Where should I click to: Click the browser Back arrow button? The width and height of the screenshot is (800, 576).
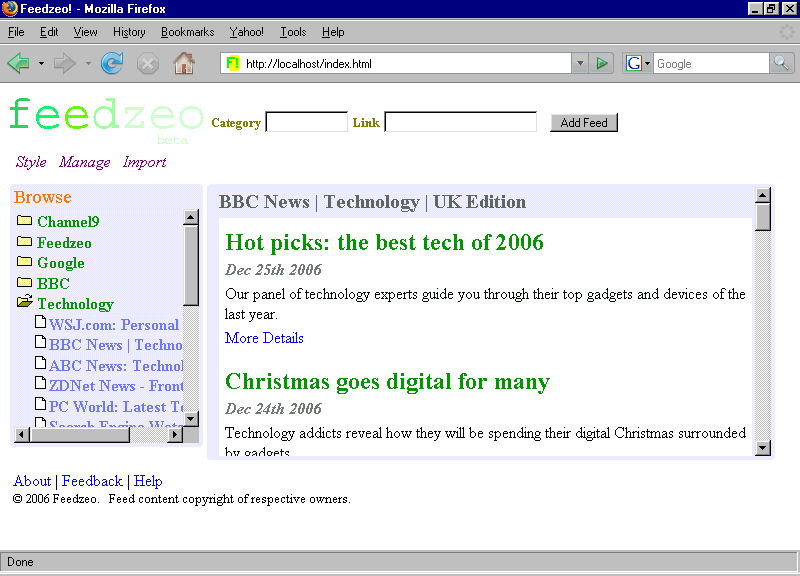point(18,64)
